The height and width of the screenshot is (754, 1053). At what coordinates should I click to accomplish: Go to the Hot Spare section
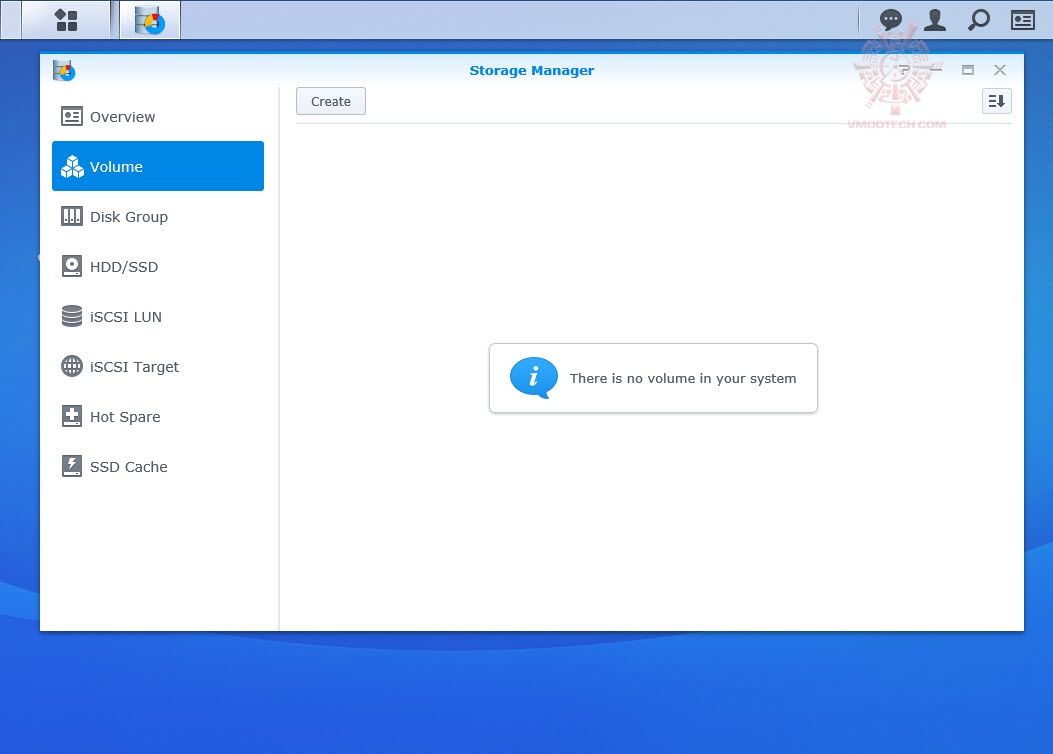point(158,417)
